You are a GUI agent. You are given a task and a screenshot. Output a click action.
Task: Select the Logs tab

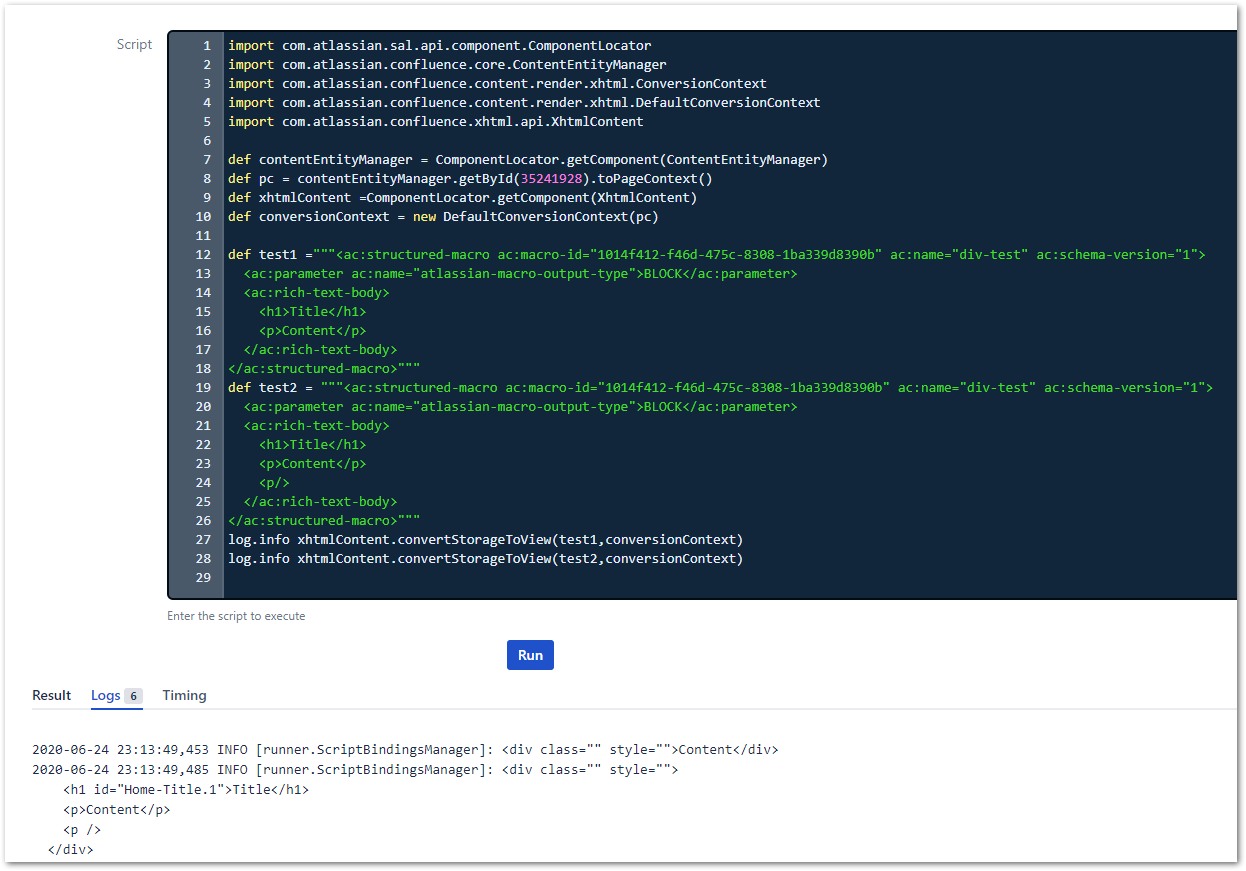104,695
